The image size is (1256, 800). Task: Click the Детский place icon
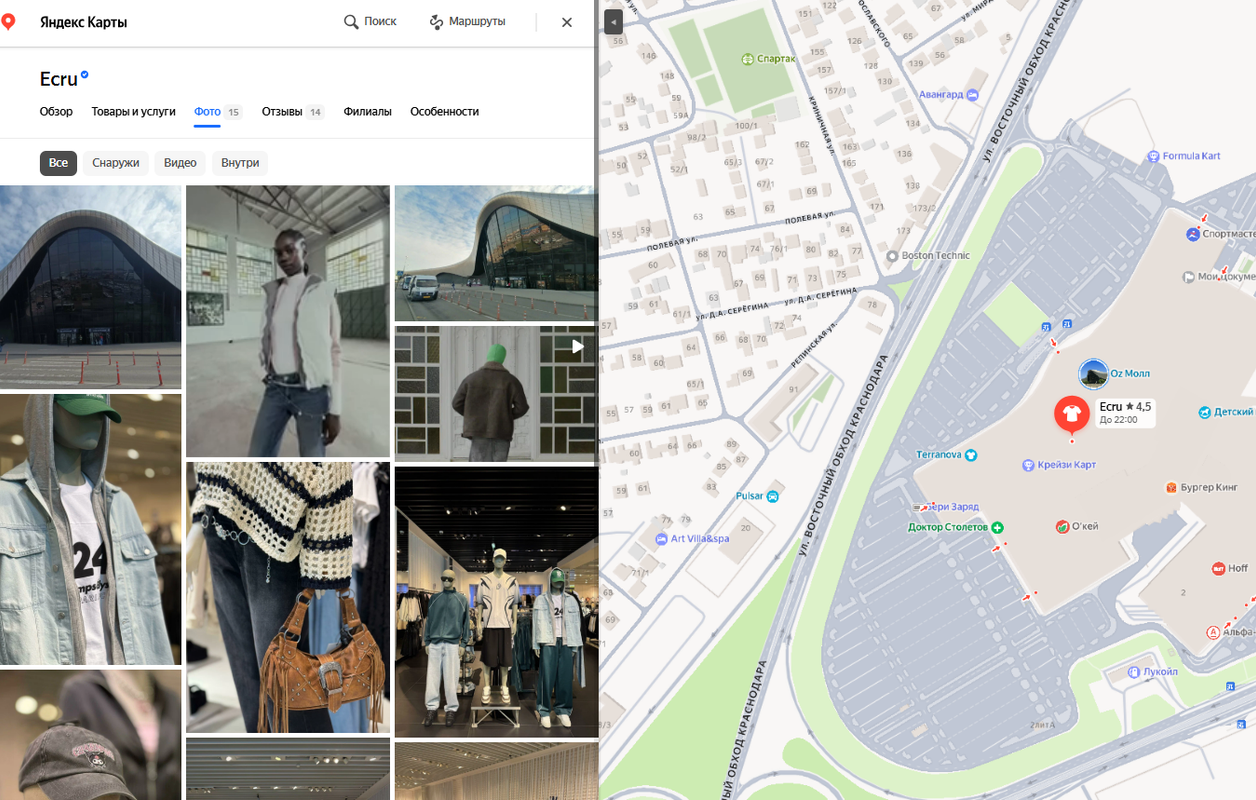point(1205,412)
